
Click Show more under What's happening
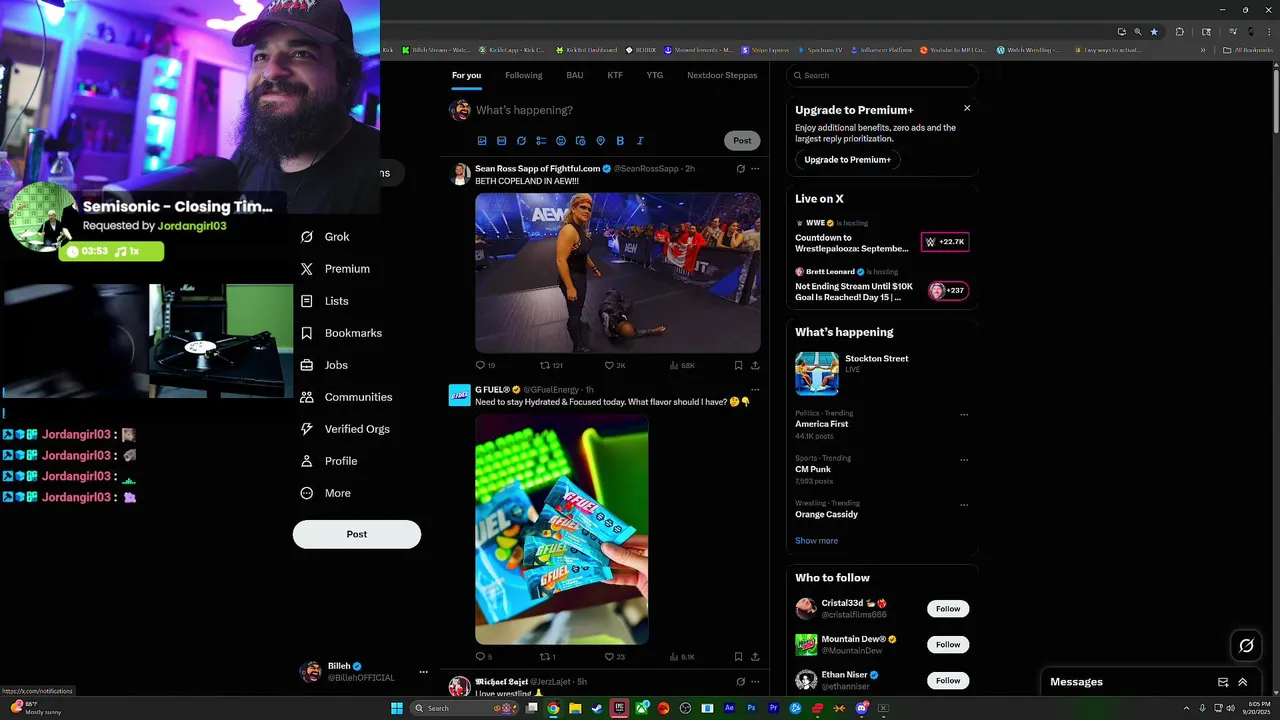click(x=817, y=541)
